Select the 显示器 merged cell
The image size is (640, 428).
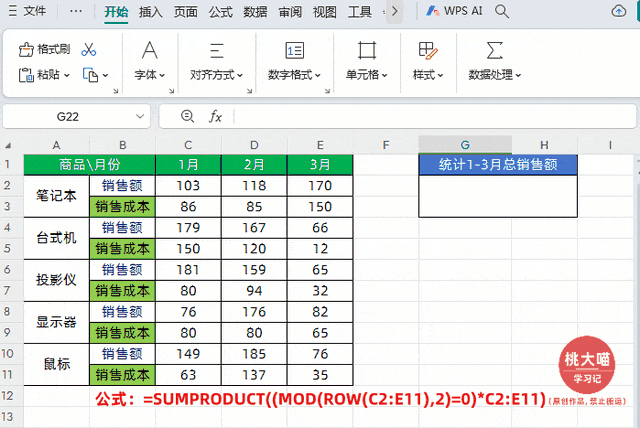(x=56, y=322)
